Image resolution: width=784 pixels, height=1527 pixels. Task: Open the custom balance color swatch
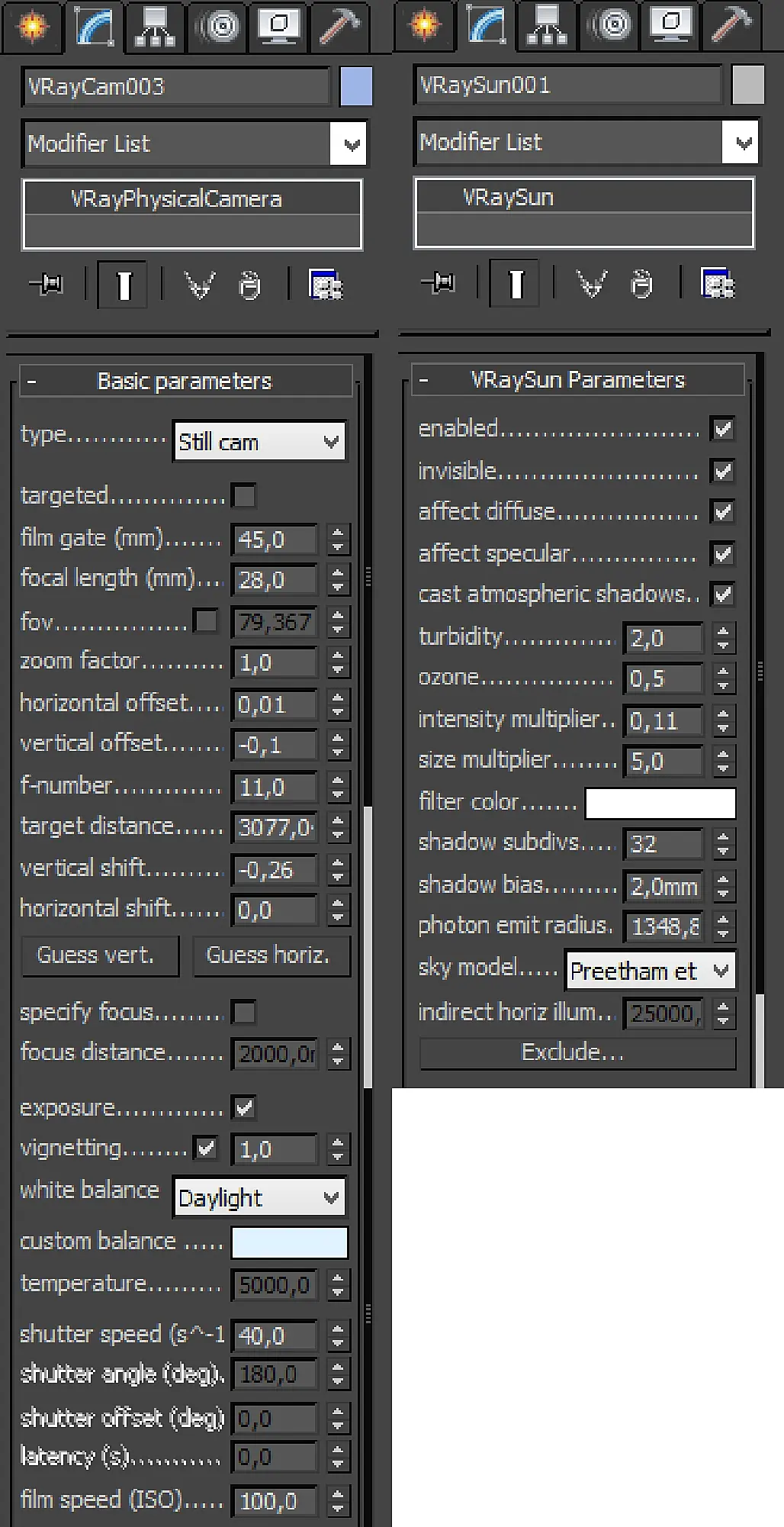pyautogui.click(x=290, y=1242)
